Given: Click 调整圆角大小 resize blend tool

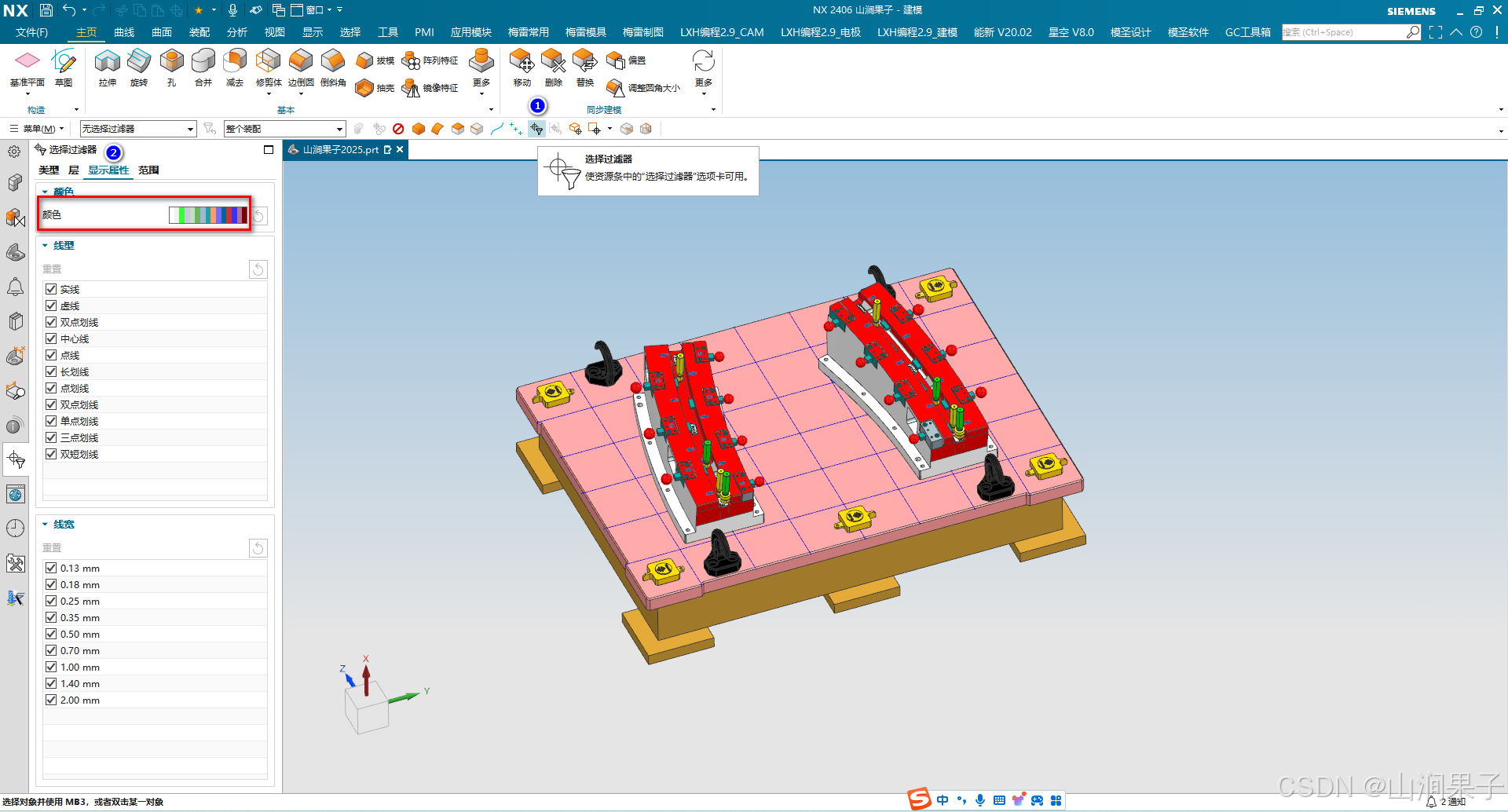Looking at the screenshot, I should (x=643, y=88).
